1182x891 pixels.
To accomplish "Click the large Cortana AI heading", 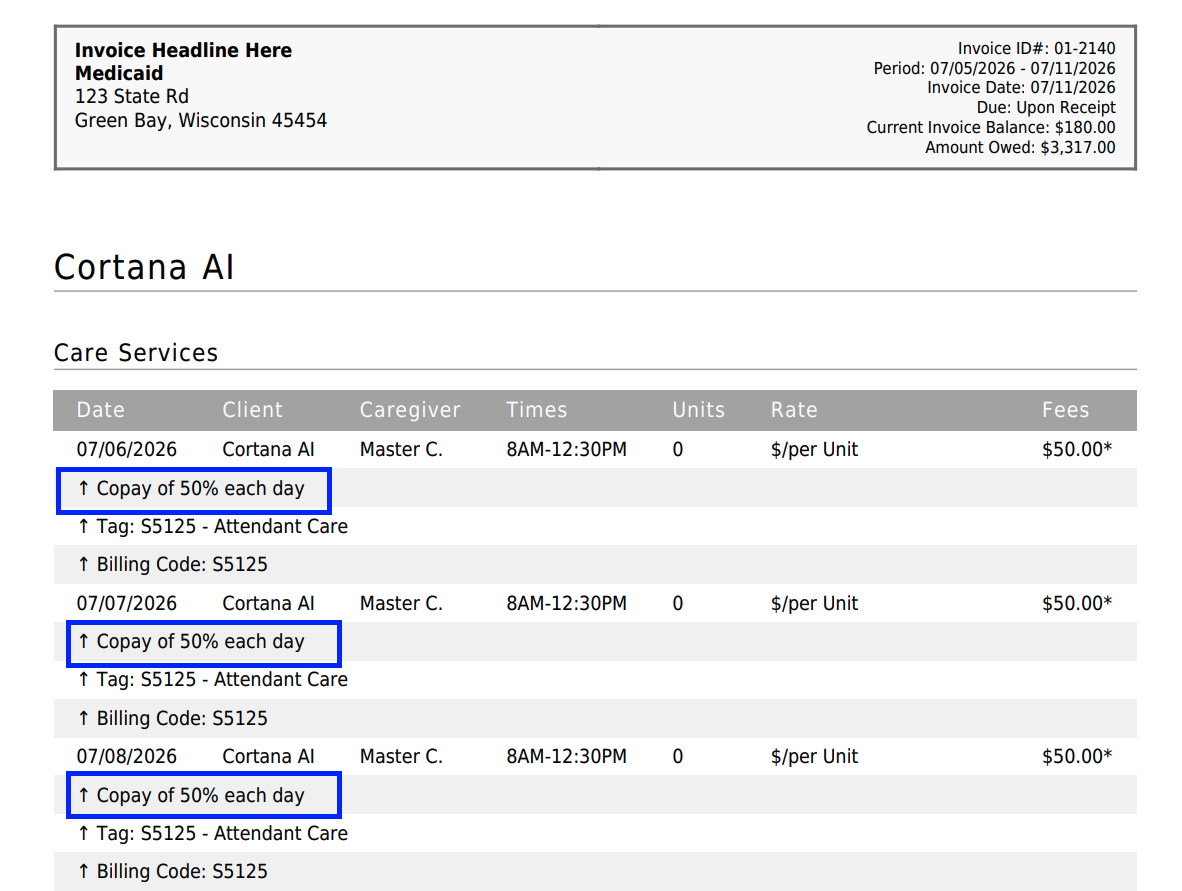I will (x=144, y=267).
